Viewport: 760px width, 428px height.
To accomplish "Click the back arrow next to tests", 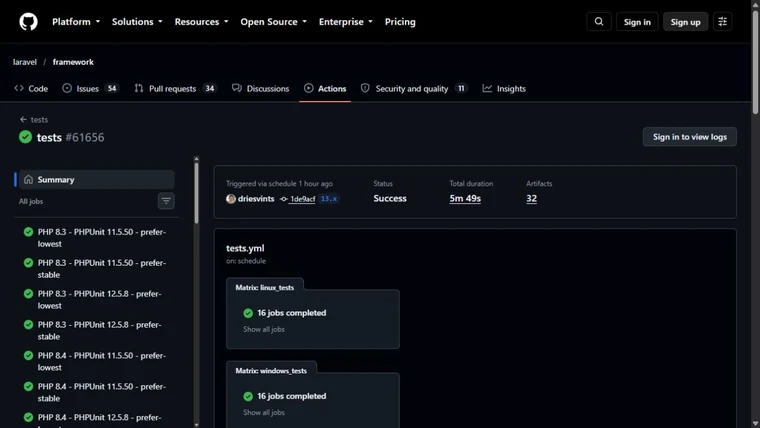I will [x=23, y=119].
